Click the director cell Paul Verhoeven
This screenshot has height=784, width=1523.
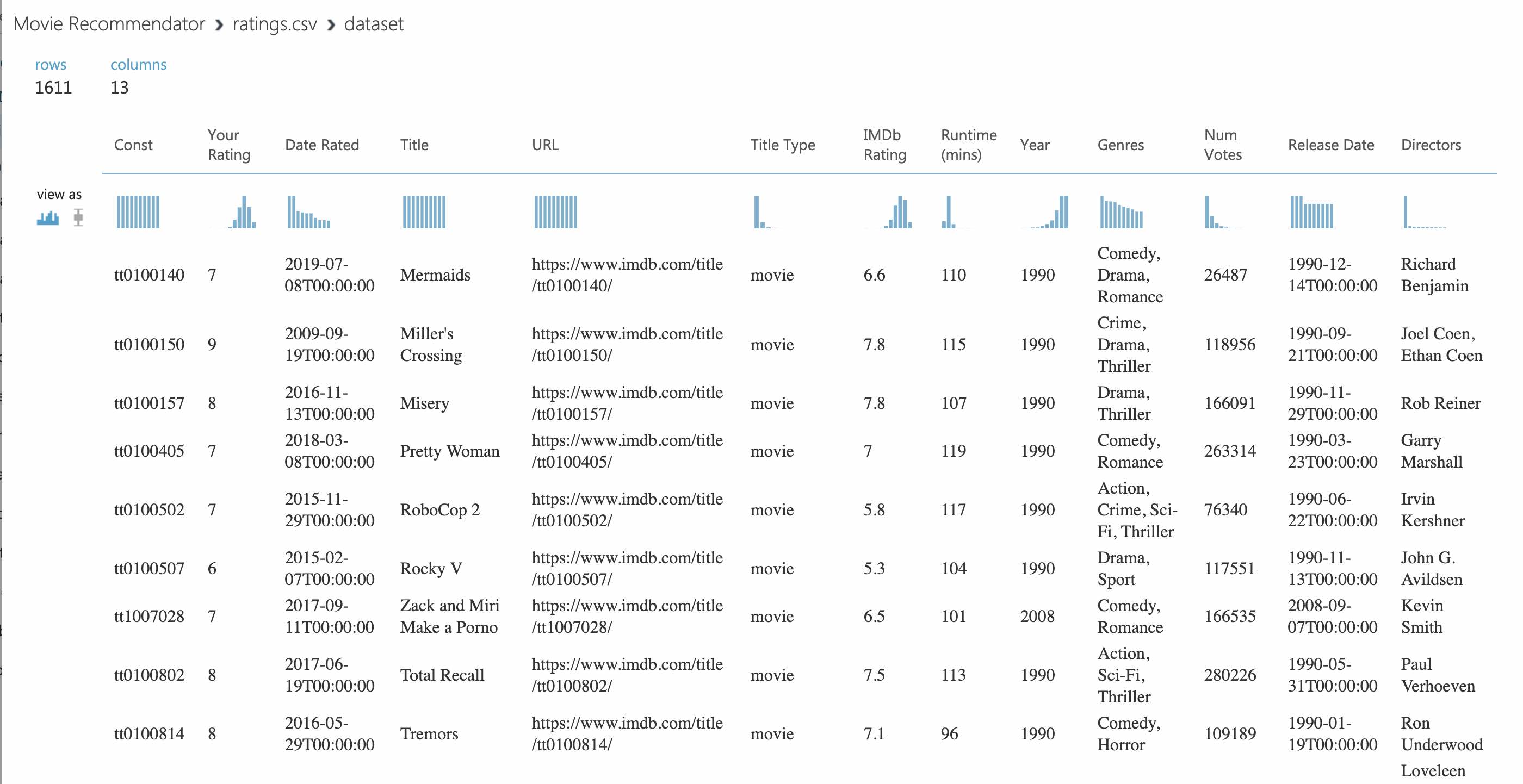pyautogui.click(x=1438, y=675)
